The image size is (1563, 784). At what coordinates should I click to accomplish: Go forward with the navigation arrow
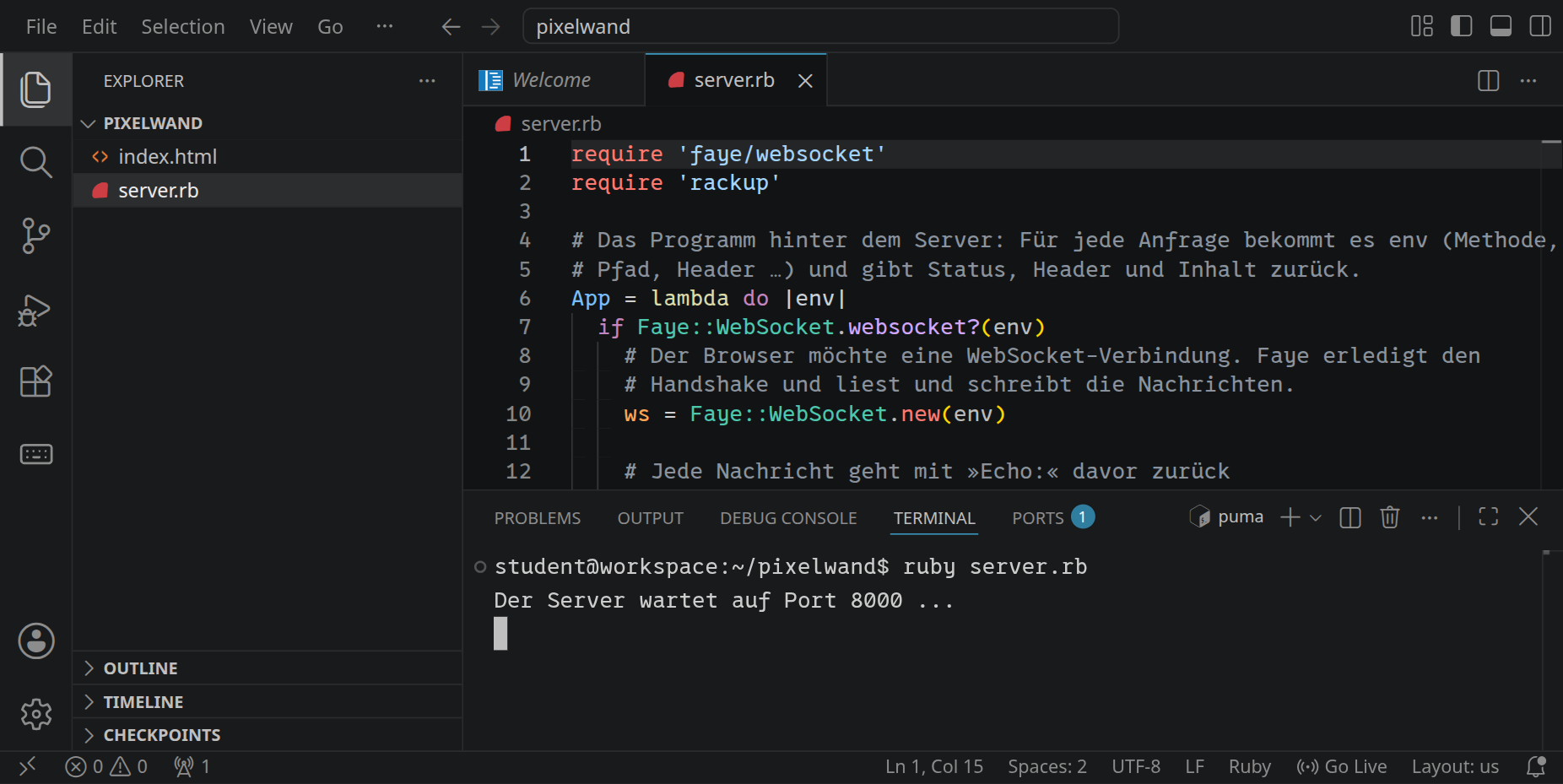[490, 27]
